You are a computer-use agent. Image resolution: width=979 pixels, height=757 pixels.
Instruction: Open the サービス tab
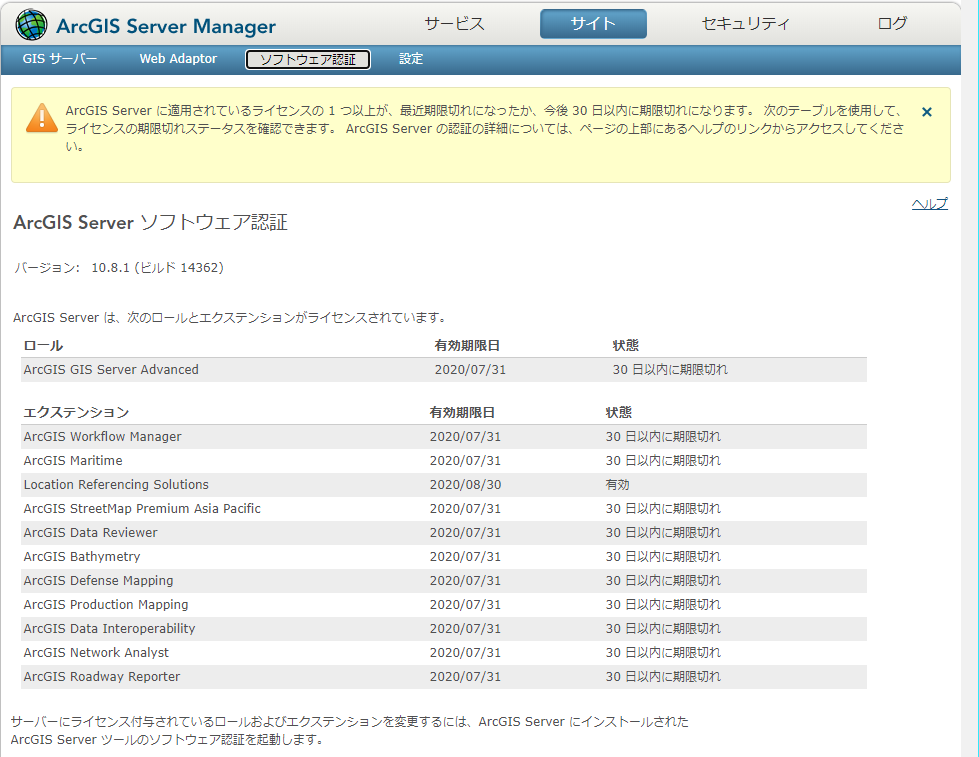pos(454,24)
